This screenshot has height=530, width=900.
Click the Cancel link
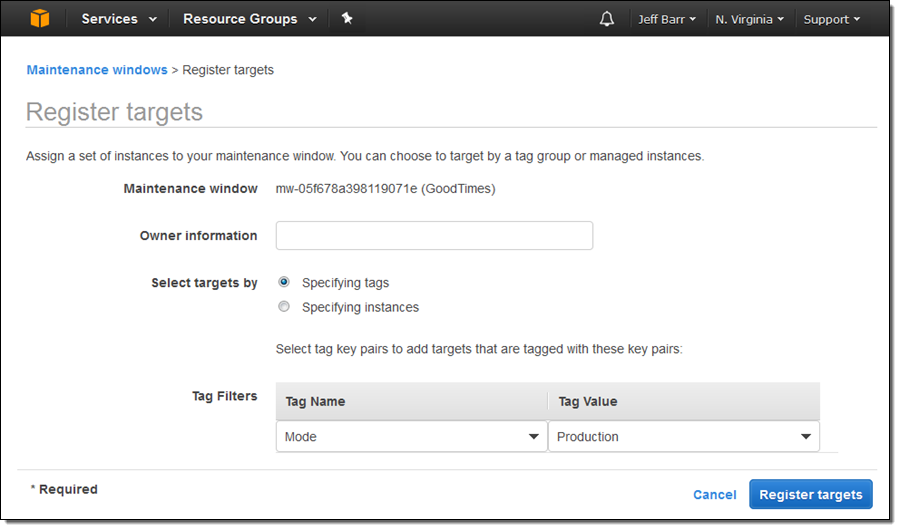[715, 495]
